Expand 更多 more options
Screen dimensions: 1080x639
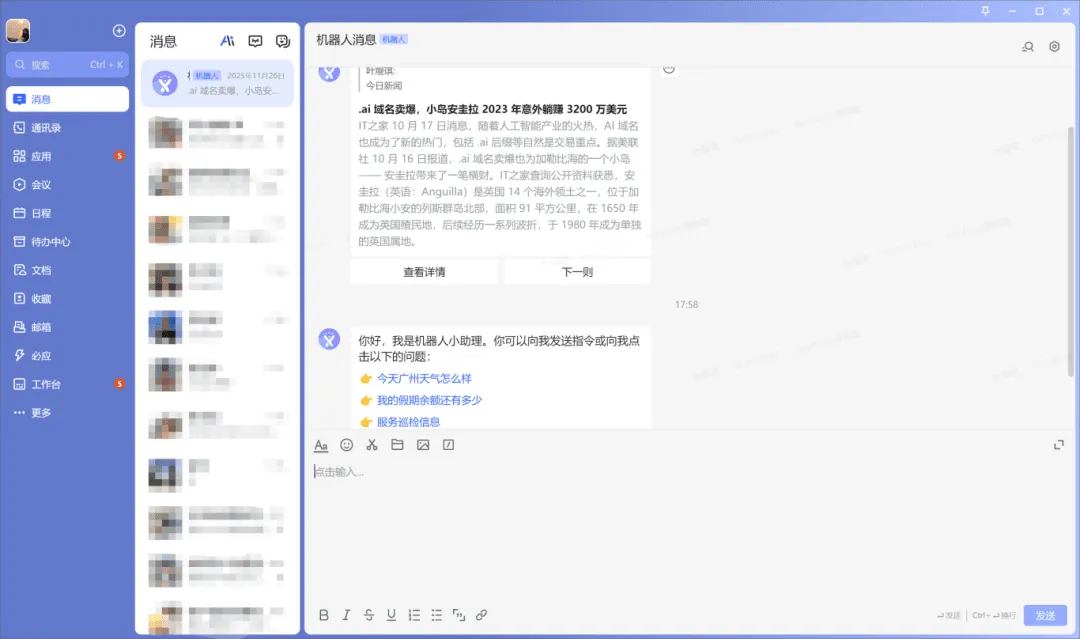pyautogui.click(x=68, y=412)
